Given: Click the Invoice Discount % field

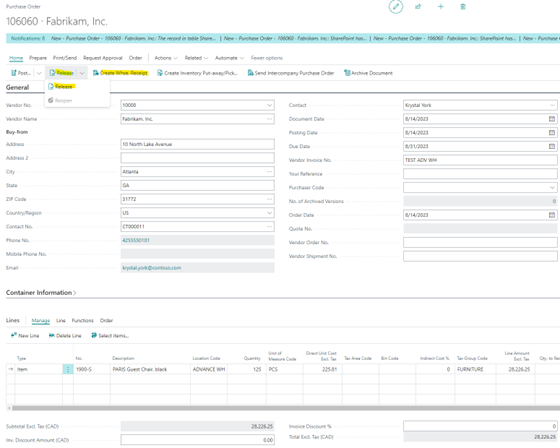Looking at the screenshot, I should point(480,426).
